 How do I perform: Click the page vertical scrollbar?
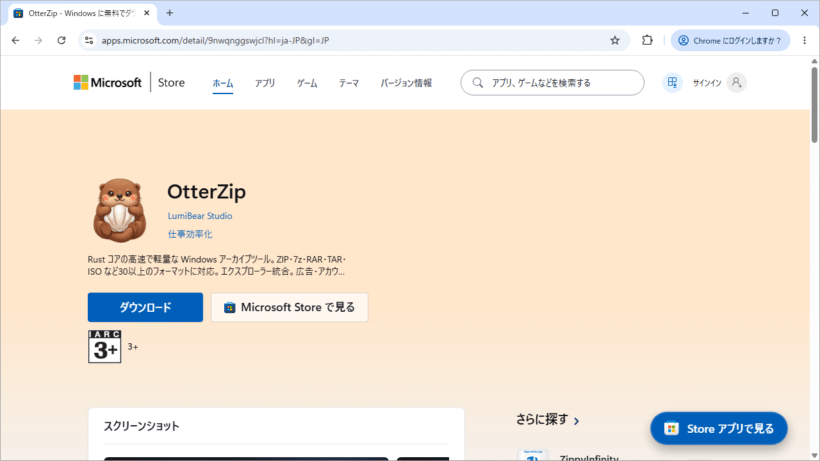814,105
